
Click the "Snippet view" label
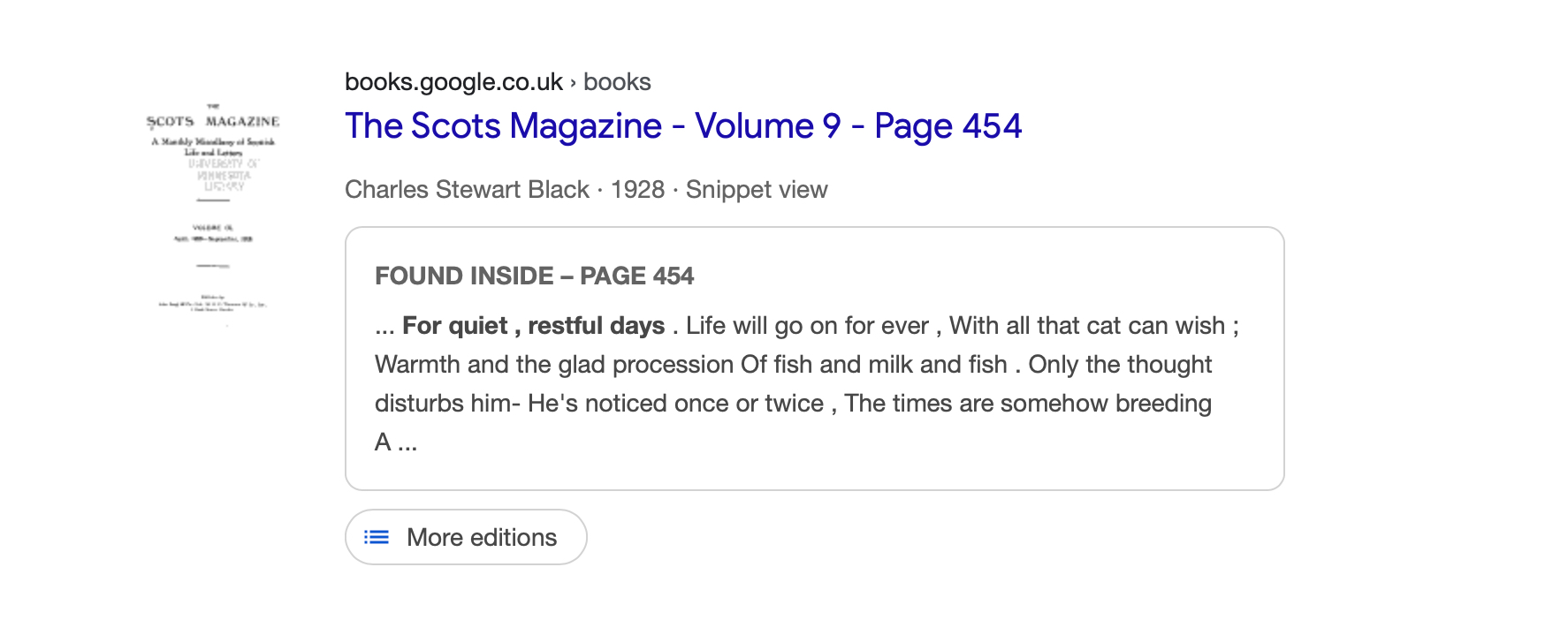click(757, 190)
